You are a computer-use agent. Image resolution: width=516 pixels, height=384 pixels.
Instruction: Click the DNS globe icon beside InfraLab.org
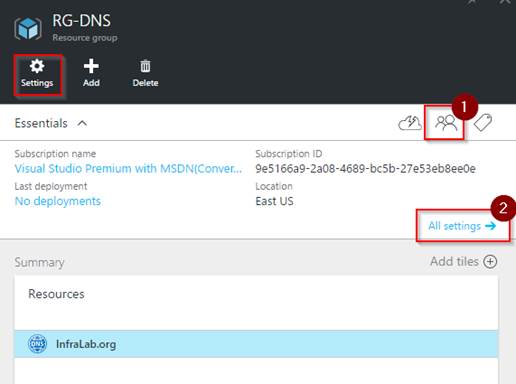click(x=37, y=344)
